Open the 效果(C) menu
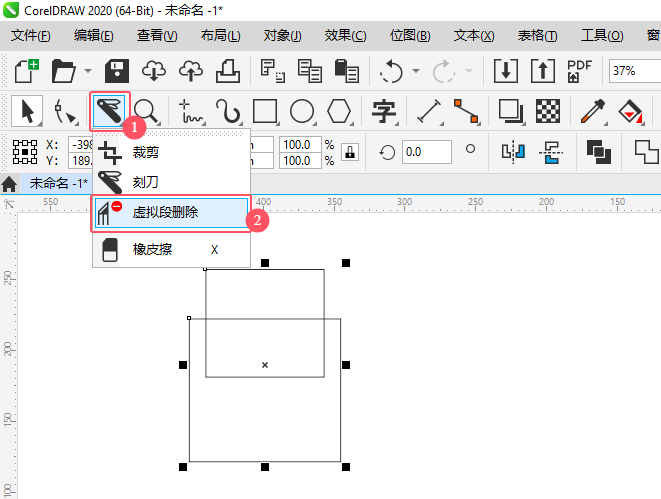The height and width of the screenshot is (499, 661). [x=346, y=35]
